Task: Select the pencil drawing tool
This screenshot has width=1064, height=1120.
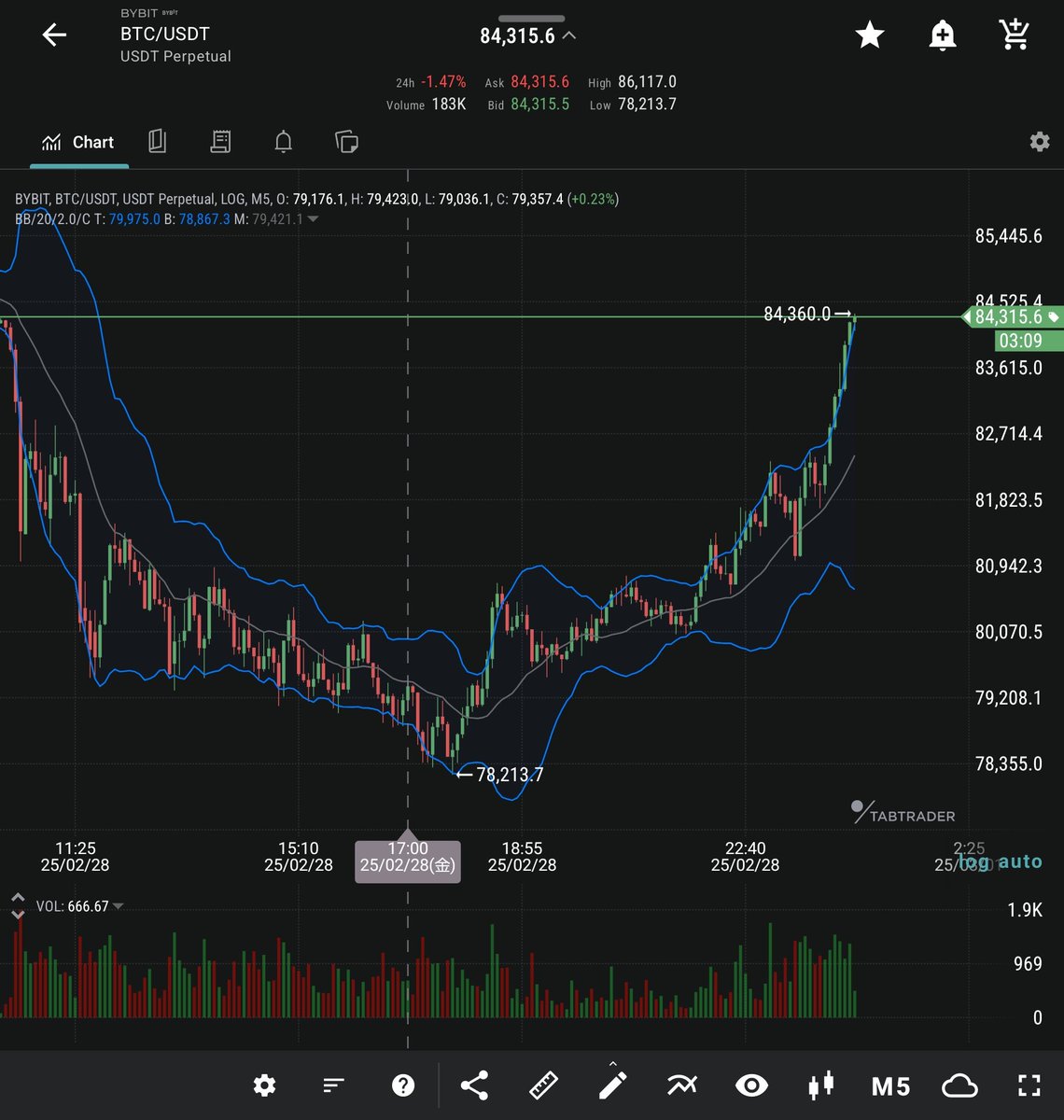Action: point(612,1084)
